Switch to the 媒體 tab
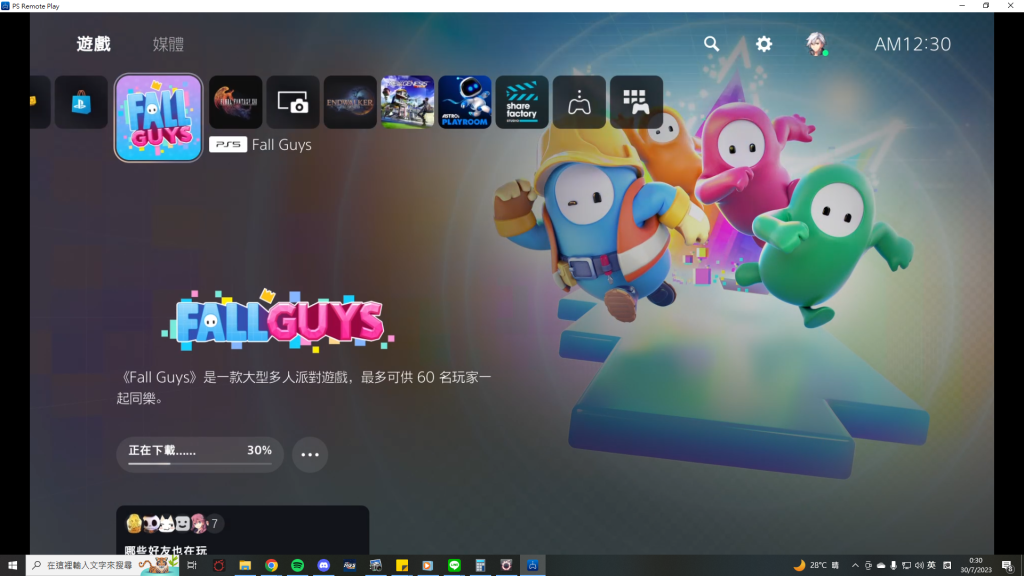The width and height of the screenshot is (1024, 576). coord(168,44)
